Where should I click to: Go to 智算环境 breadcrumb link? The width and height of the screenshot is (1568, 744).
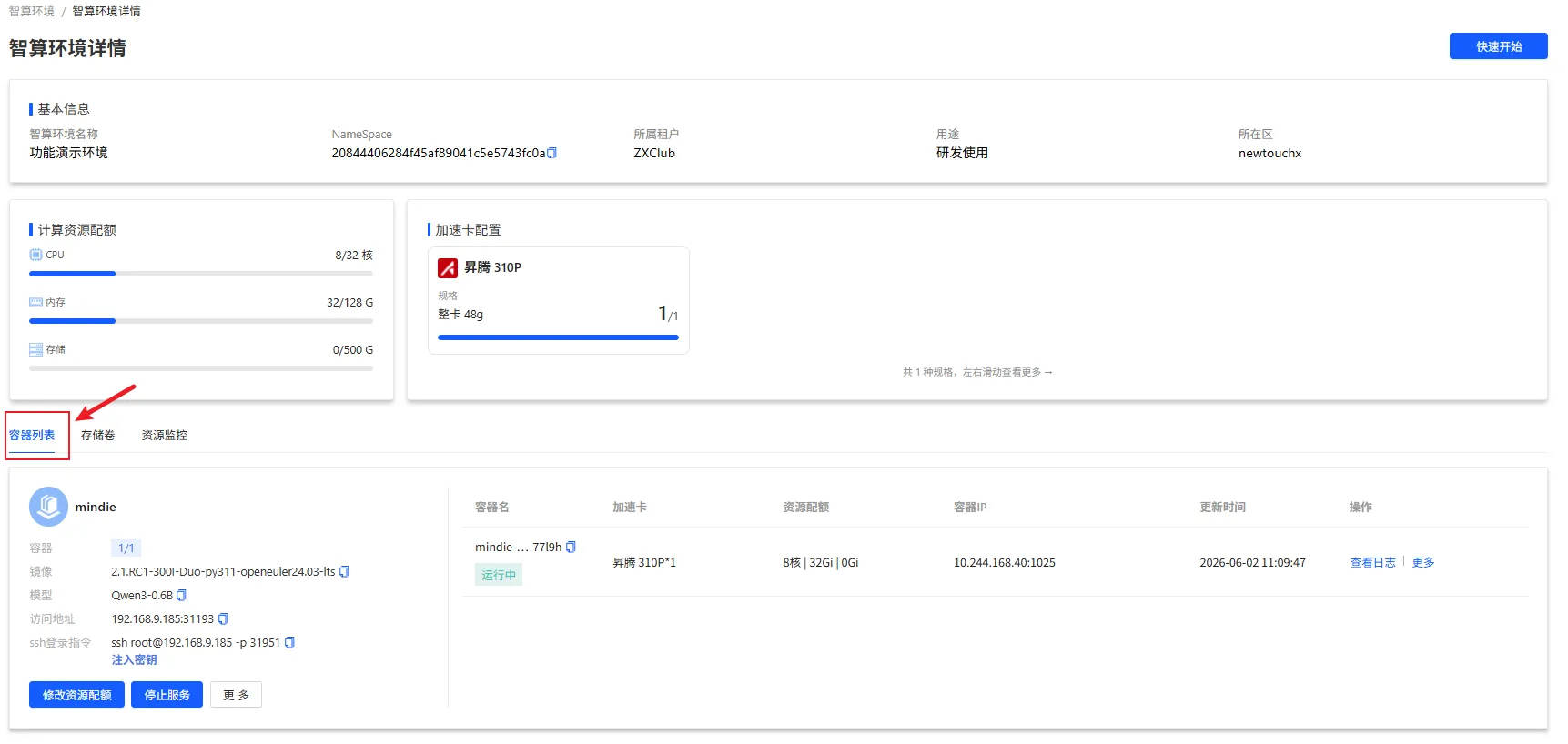(32, 11)
